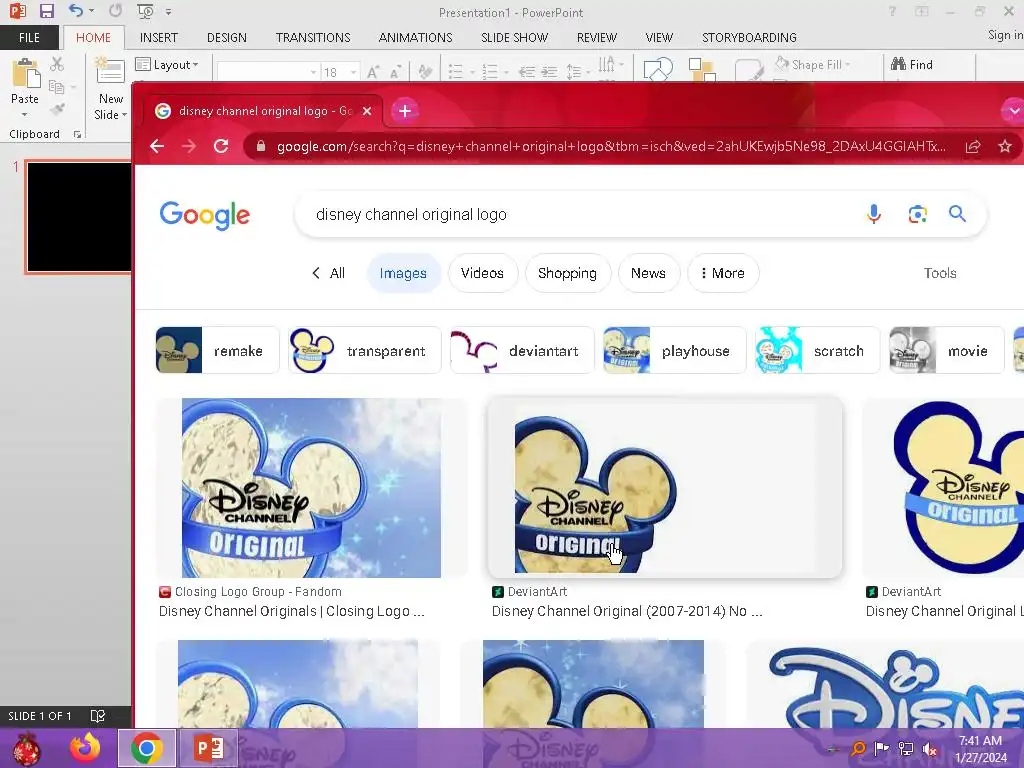This screenshot has height=768, width=1024.
Task: Click the Shapes gallery icon in ribbon
Action: click(658, 69)
